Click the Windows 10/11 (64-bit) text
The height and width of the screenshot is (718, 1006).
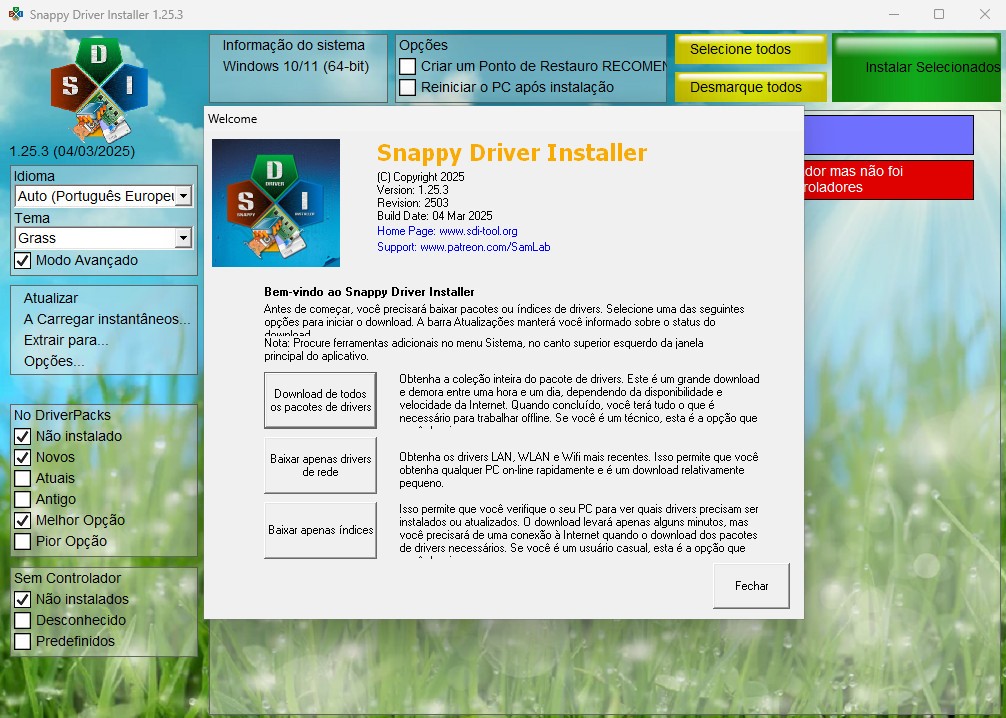296,66
